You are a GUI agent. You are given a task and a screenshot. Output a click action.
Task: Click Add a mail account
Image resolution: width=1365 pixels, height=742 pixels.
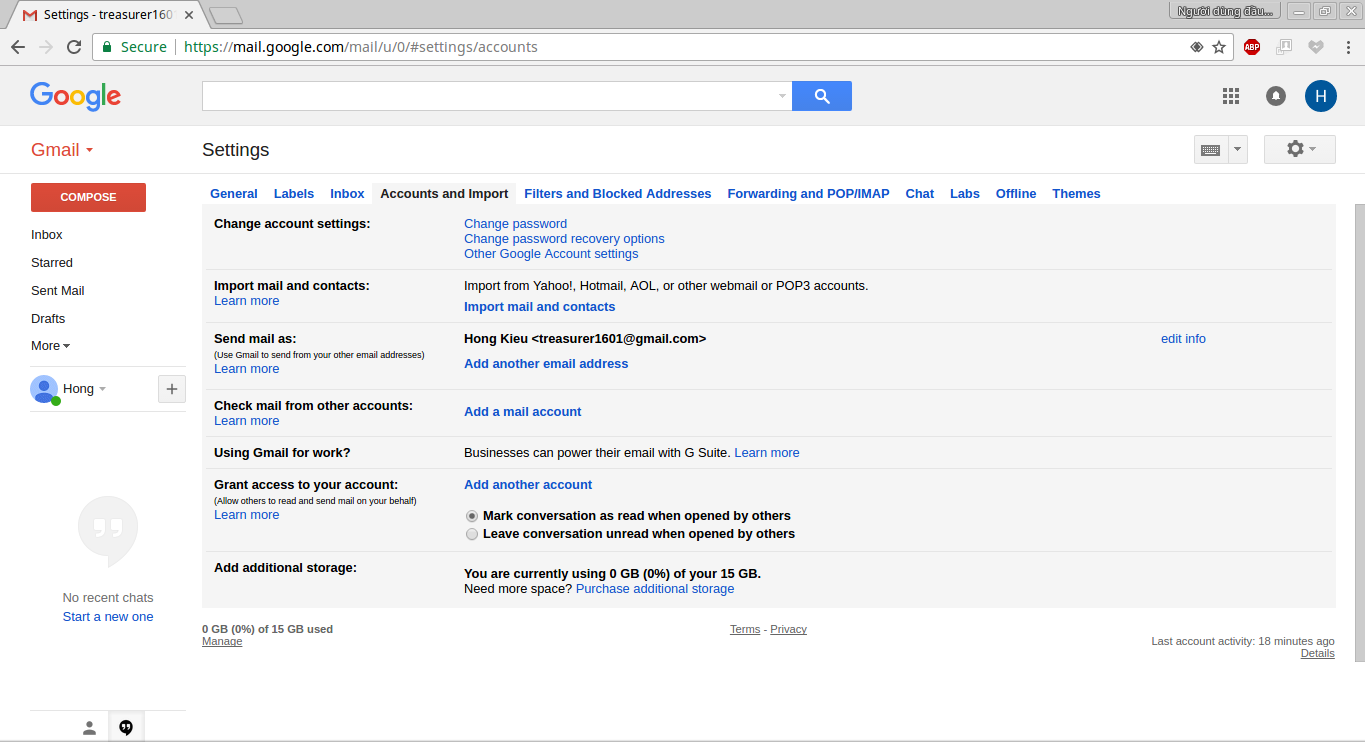[x=522, y=412]
